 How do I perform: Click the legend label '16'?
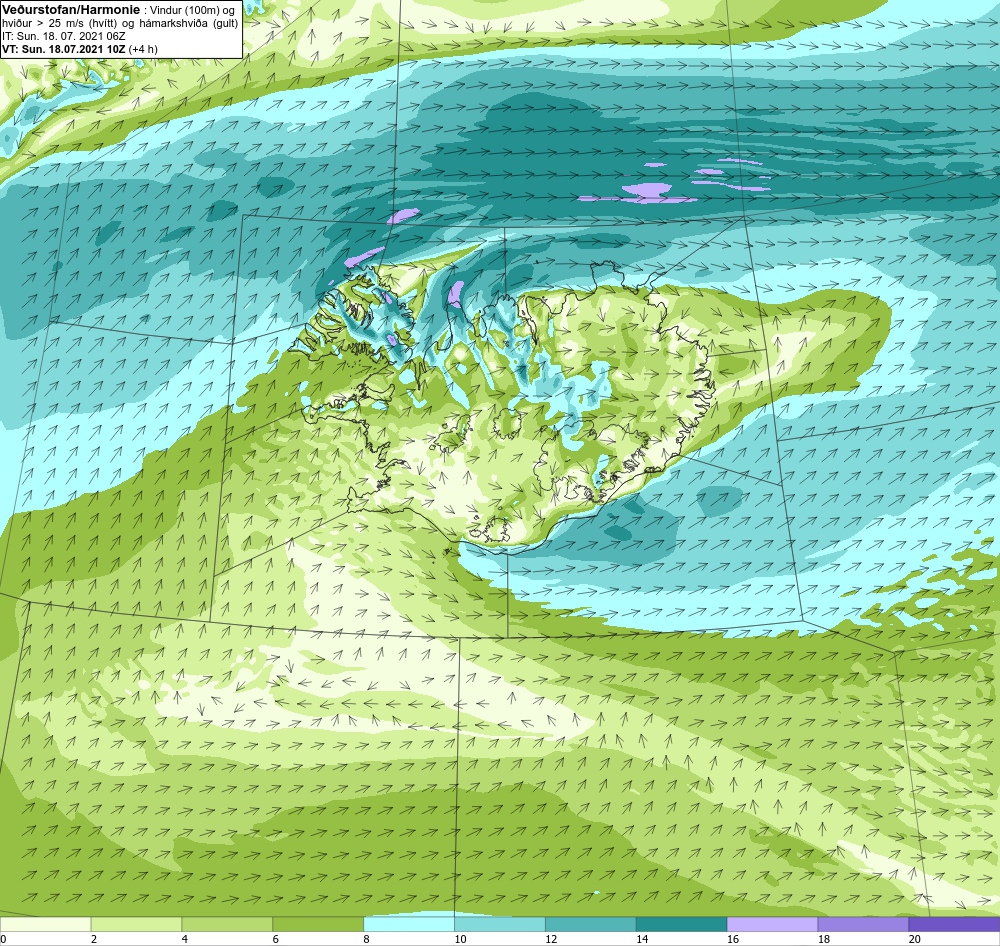tap(733, 938)
